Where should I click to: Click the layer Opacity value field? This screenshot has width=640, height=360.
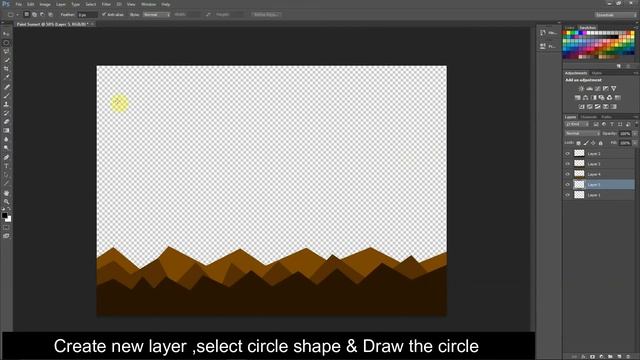(625, 133)
